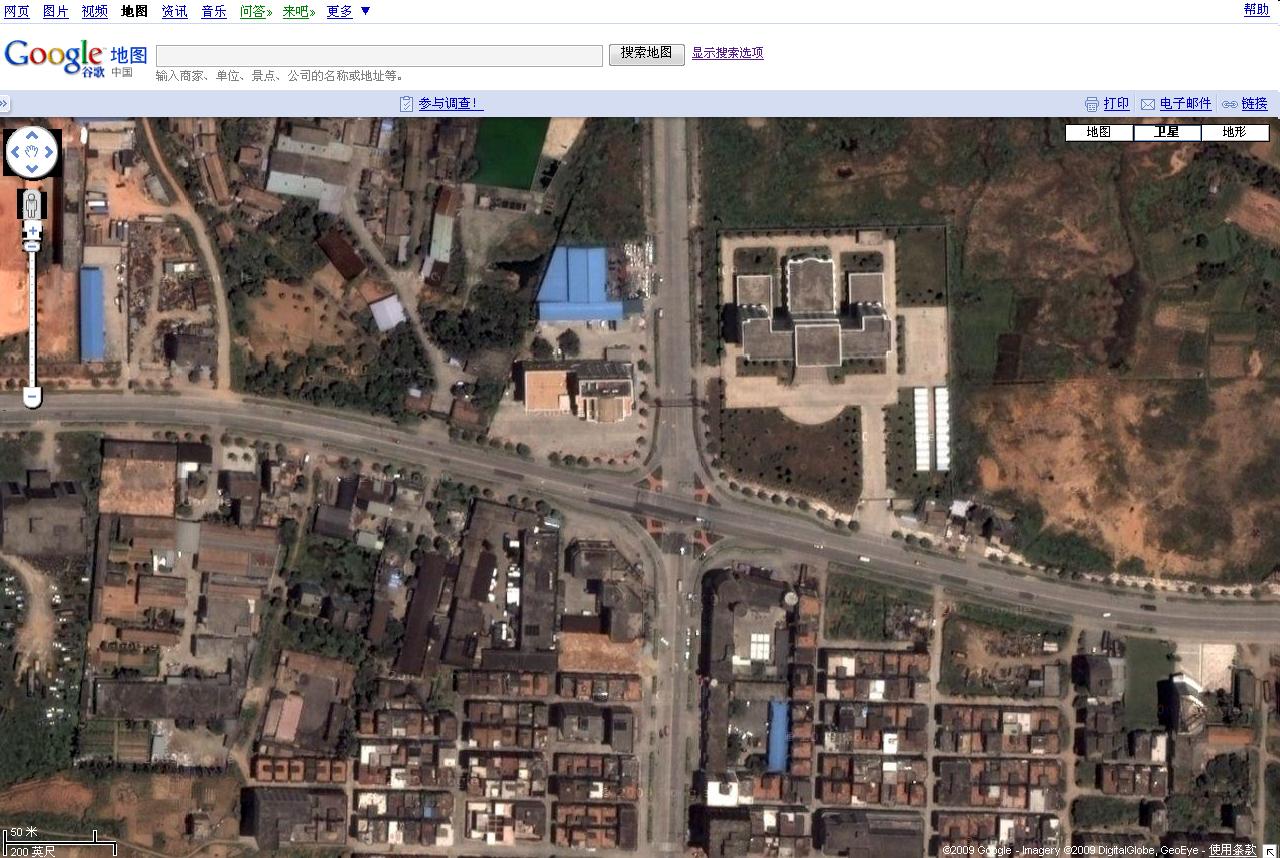The width and height of the screenshot is (1280, 858).
Task: Switch map view to 卫星 satellite mode
Action: tap(1167, 132)
